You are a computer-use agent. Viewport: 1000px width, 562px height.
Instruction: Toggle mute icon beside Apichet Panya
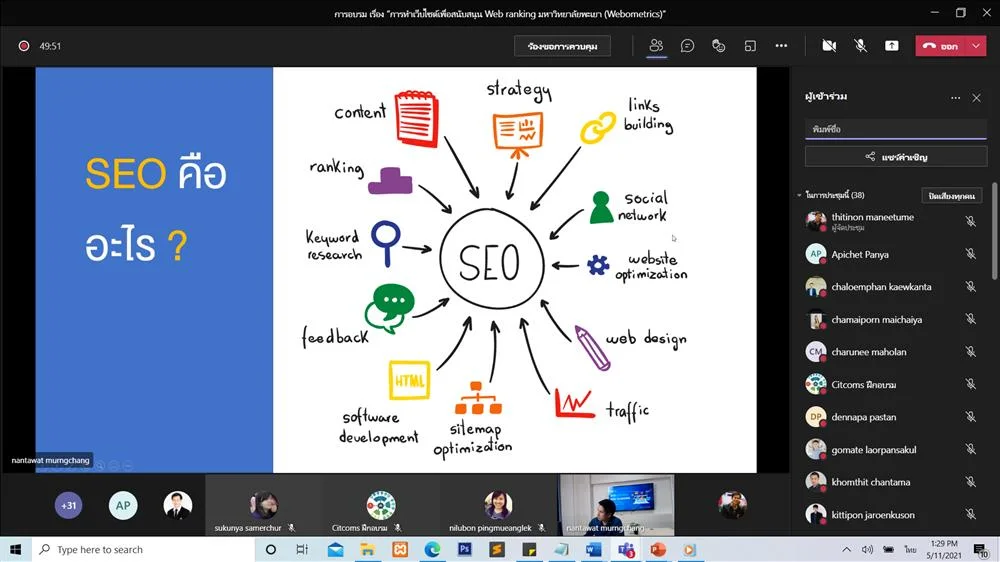(x=971, y=254)
